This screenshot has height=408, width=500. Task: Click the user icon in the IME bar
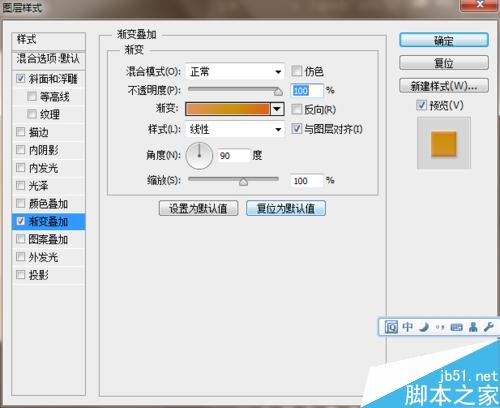pyautogui.click(x=473, y=327)
